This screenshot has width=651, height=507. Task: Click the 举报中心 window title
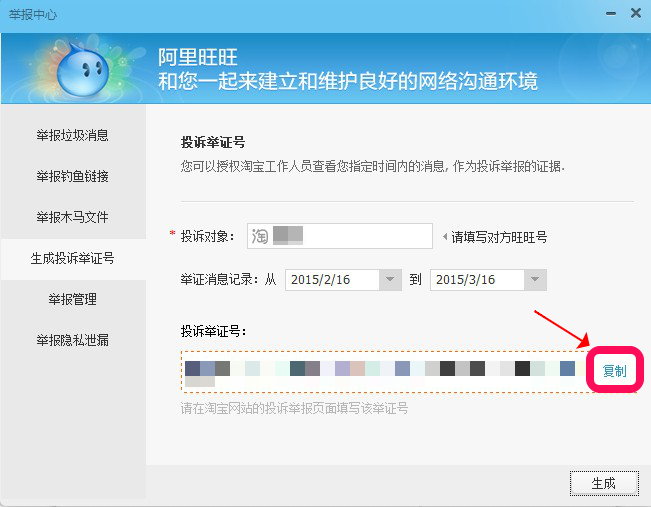(33, 15)
